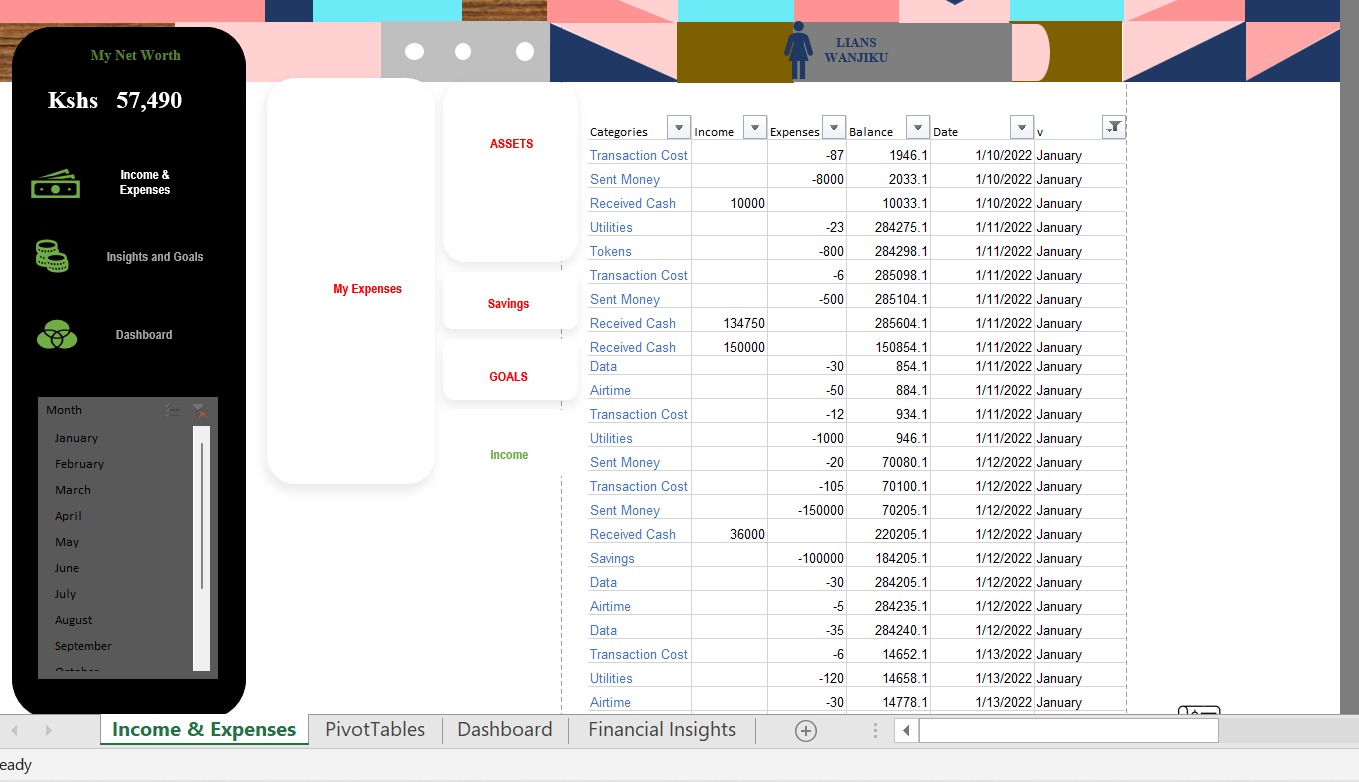Screen dimensions: 1359x782
Task: Select January in the Month slicer
Action: point(76,437)
